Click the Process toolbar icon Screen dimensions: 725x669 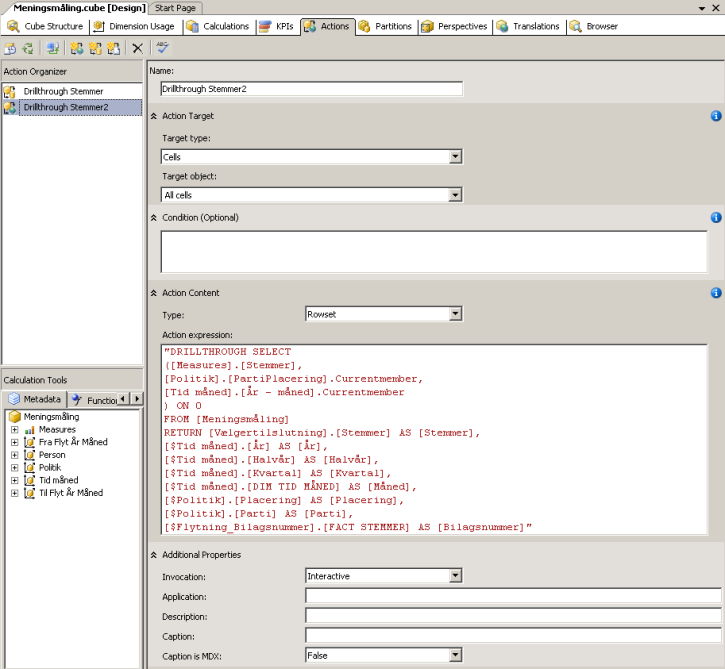10,48
